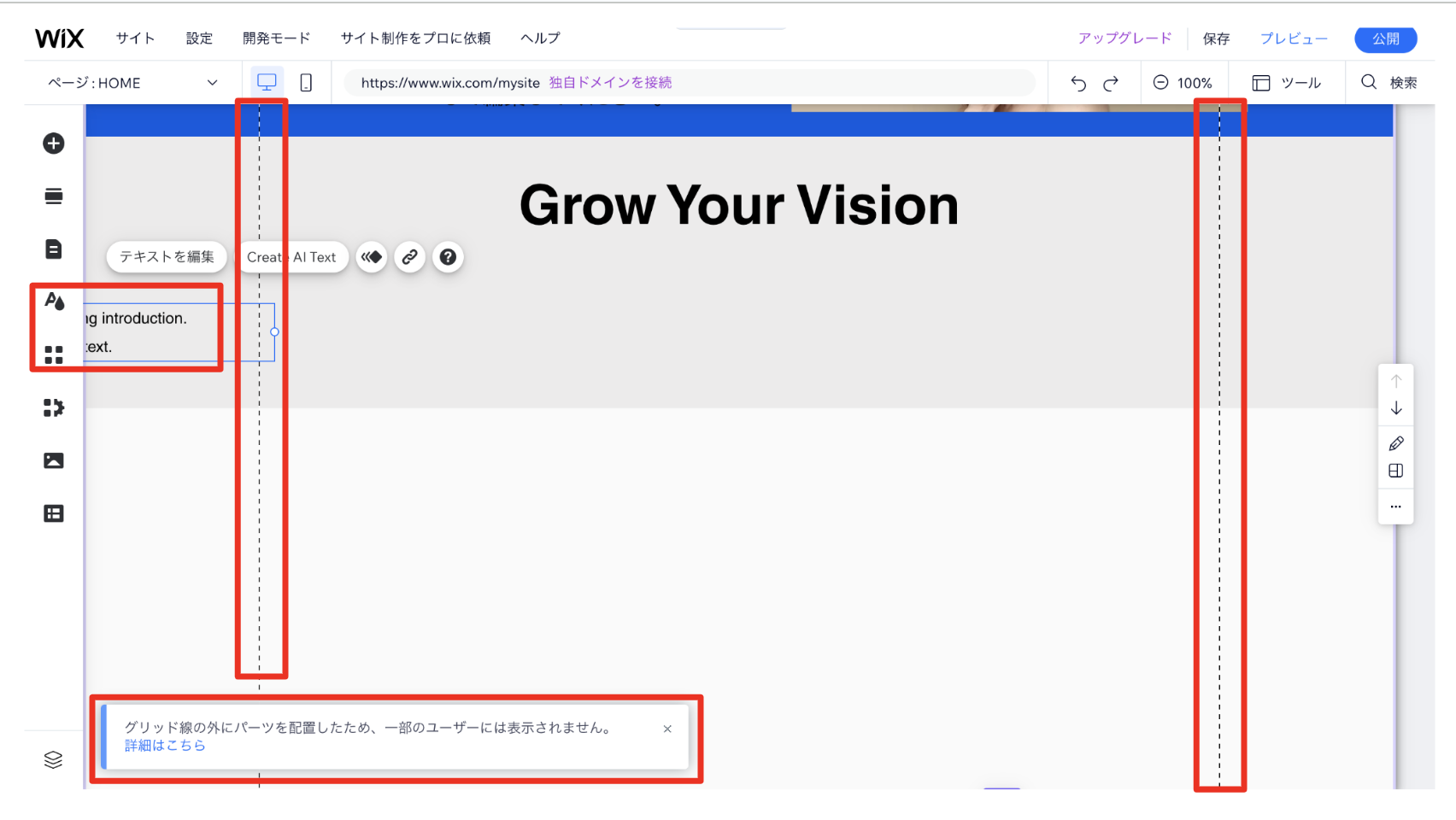
Task: Open the Add Elements panel
Action: 54,143
